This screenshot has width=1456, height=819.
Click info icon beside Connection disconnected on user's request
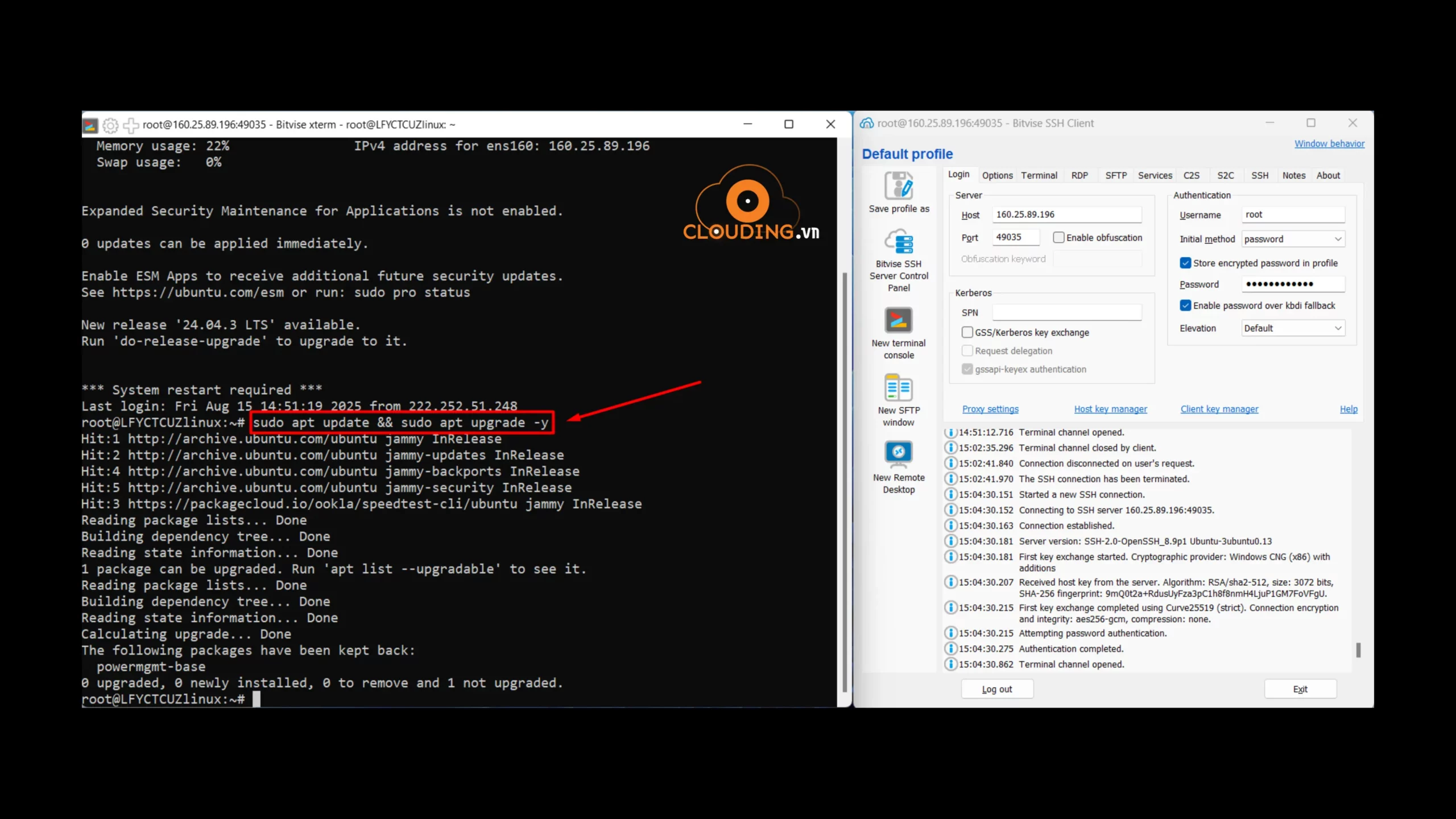tap(950, 464)
